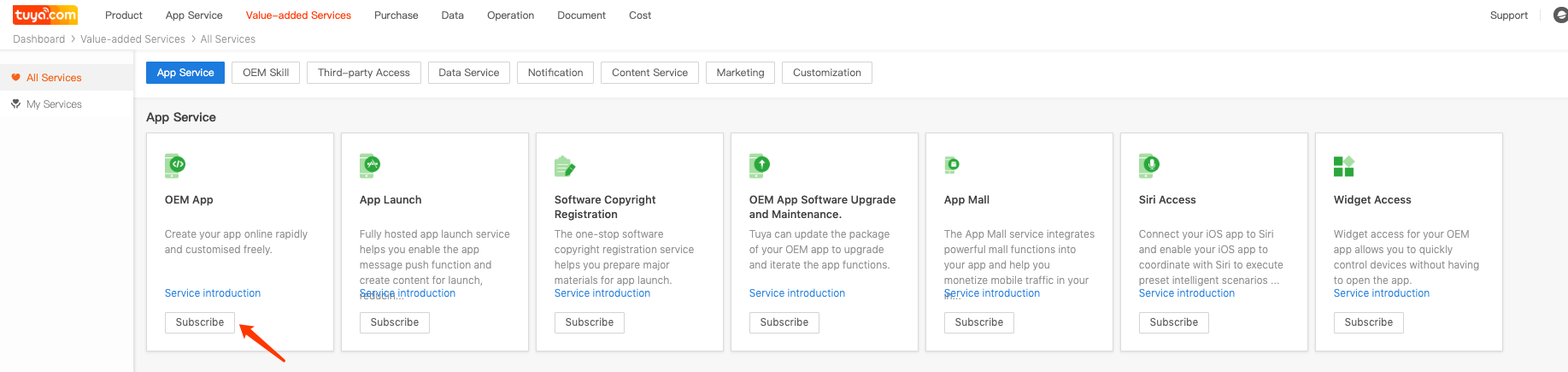
Task: Click the Software Copyright Registration title
Action: click(605, 207)
